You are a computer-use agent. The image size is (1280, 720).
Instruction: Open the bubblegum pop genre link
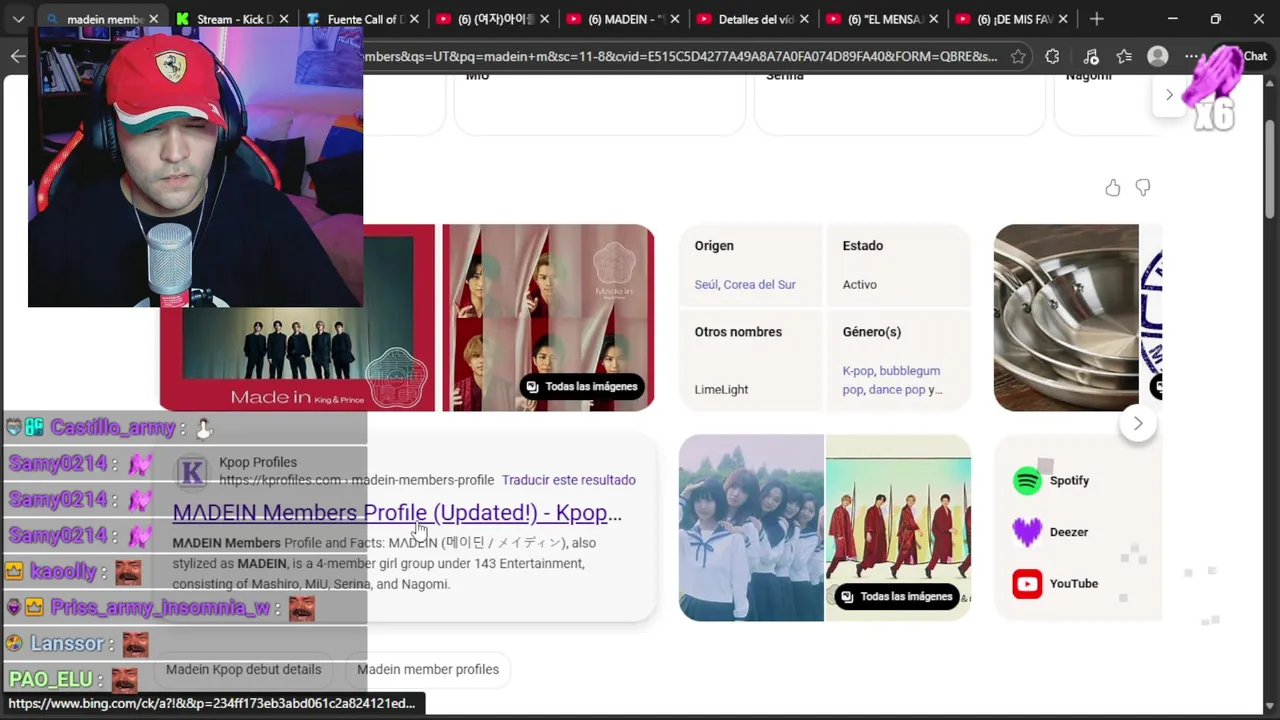point(891,380)
